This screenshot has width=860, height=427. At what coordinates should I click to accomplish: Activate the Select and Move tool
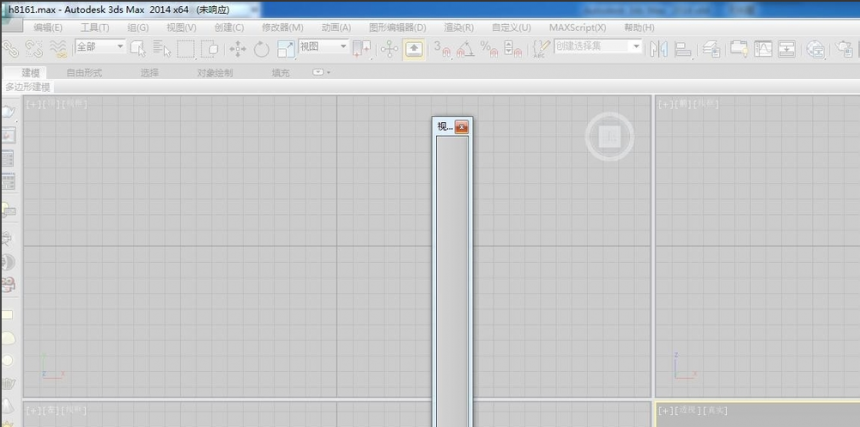tap(237, 49)
